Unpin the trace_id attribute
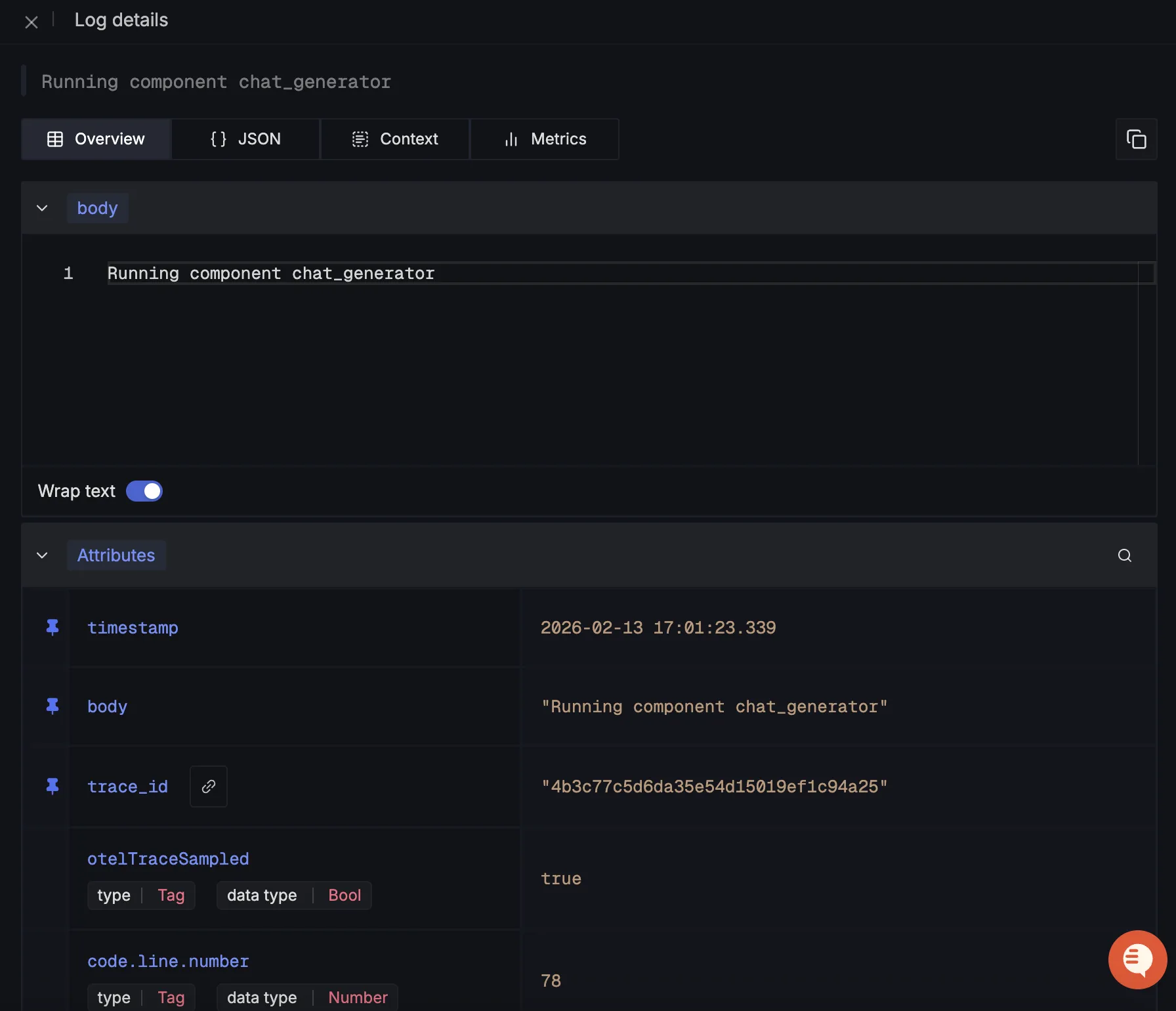Viewport: 1176px width, 1011px height. (x=52, y=786)
